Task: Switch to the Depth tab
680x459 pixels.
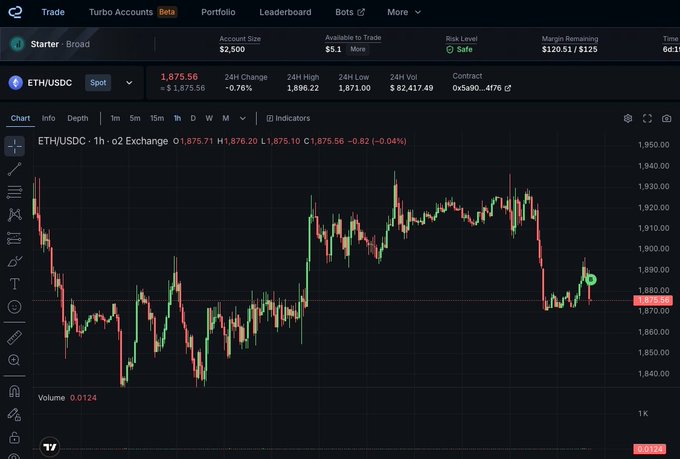Action: (78, 118)
